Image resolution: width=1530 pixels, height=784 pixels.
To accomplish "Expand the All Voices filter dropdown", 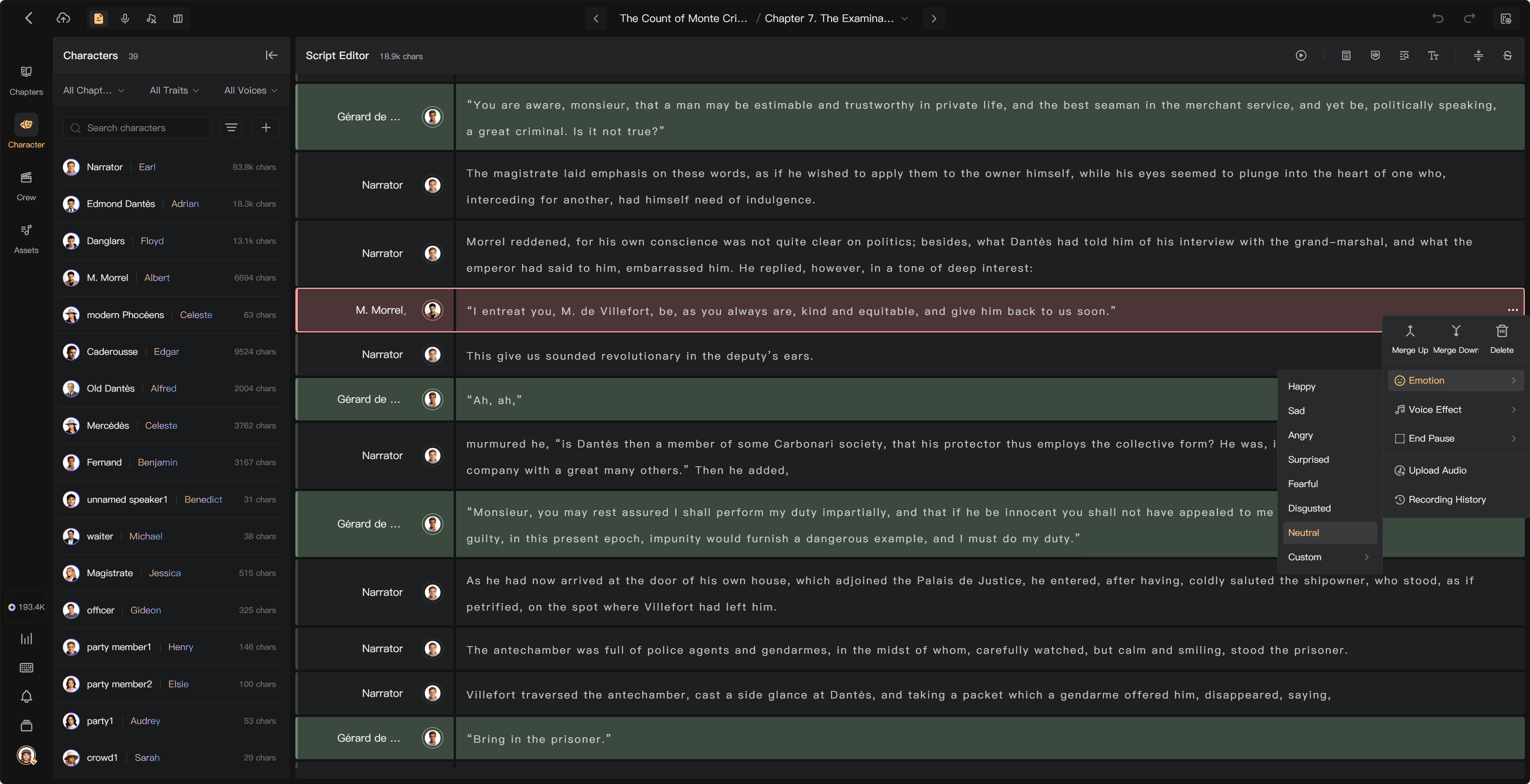I will click(x=250, y=90).
